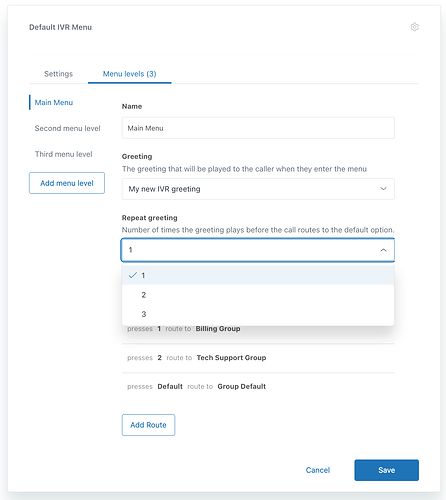Select the Menu levels (3) tab

point(129,74)
